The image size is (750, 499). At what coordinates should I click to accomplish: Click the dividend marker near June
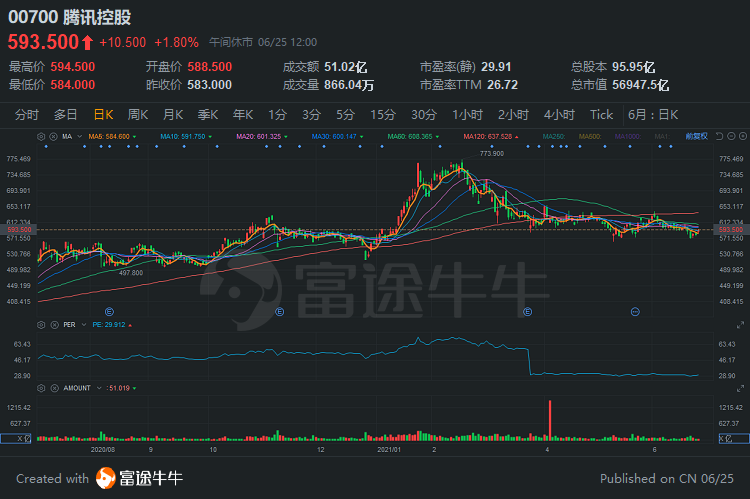click(635, 312)
